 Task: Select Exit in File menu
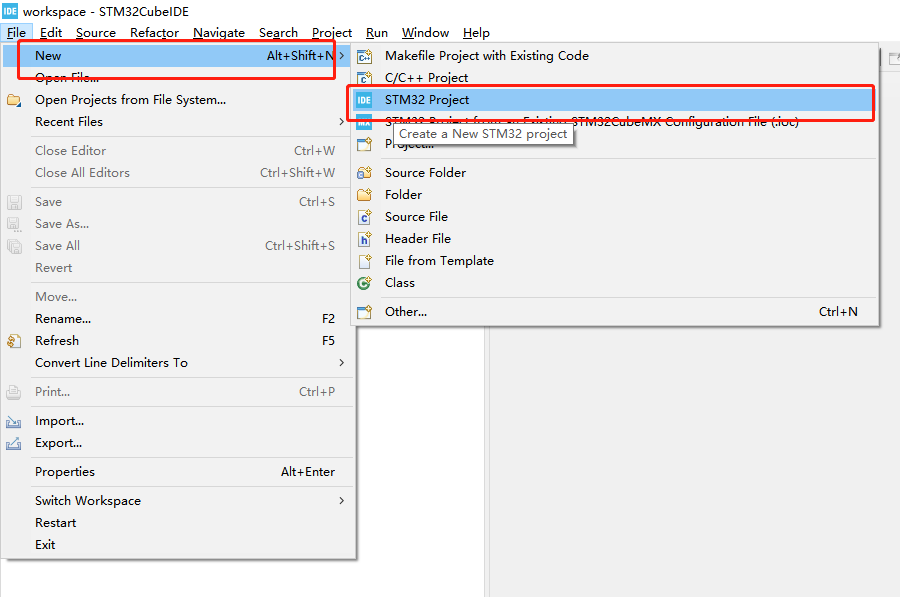point(178,545)
